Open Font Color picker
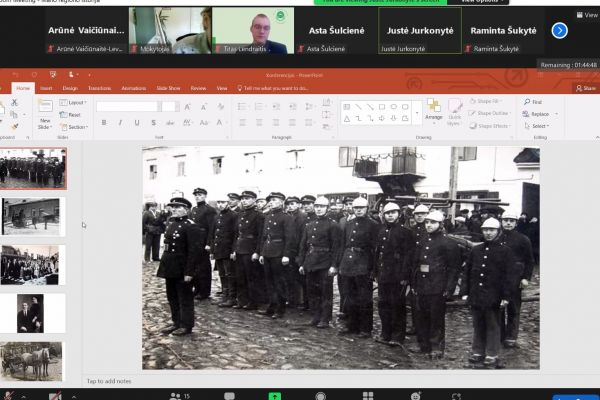The height and width of the screenshot is (400, 600). [220, 123]
